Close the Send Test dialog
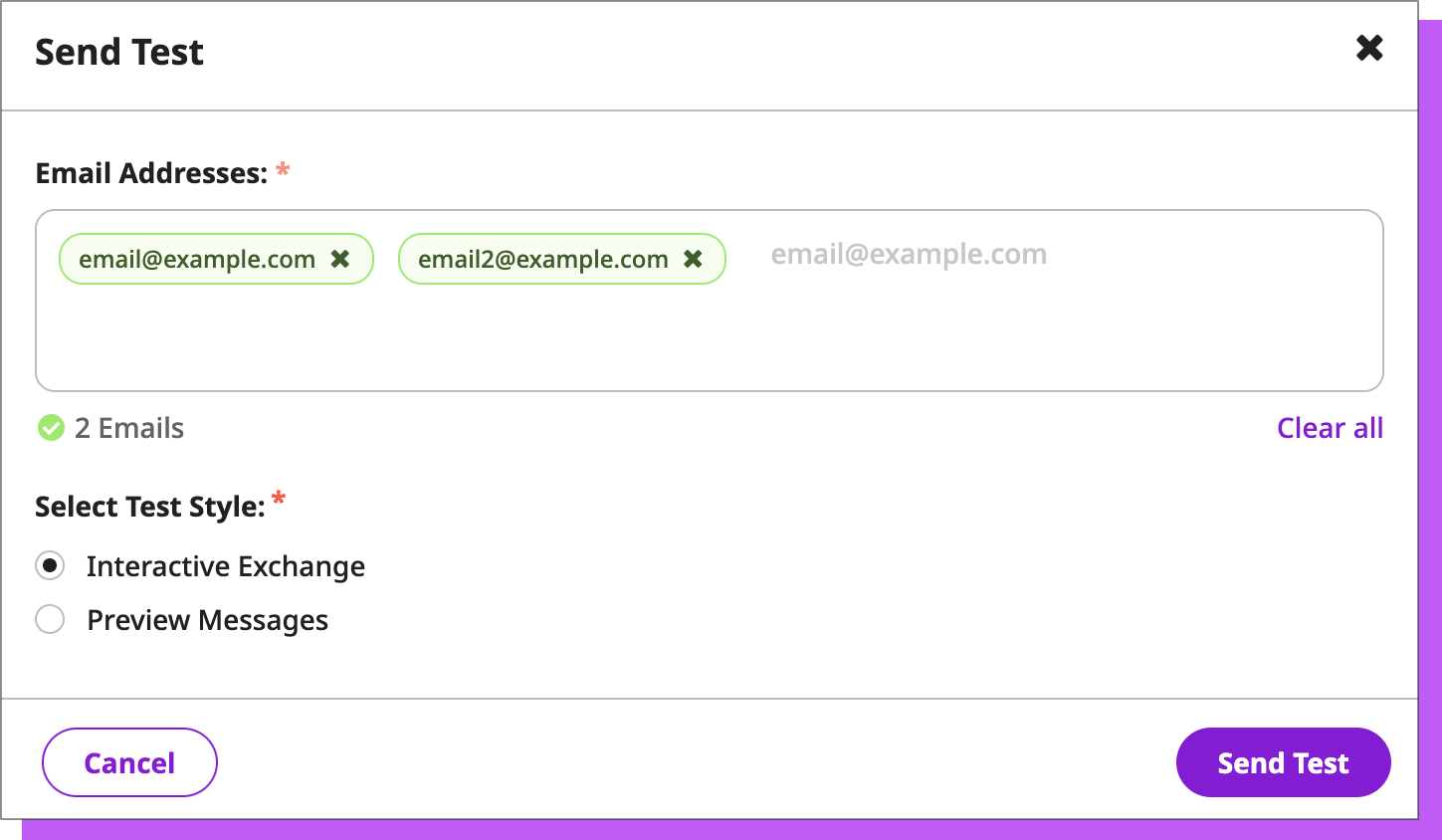 coord(1369,48)
